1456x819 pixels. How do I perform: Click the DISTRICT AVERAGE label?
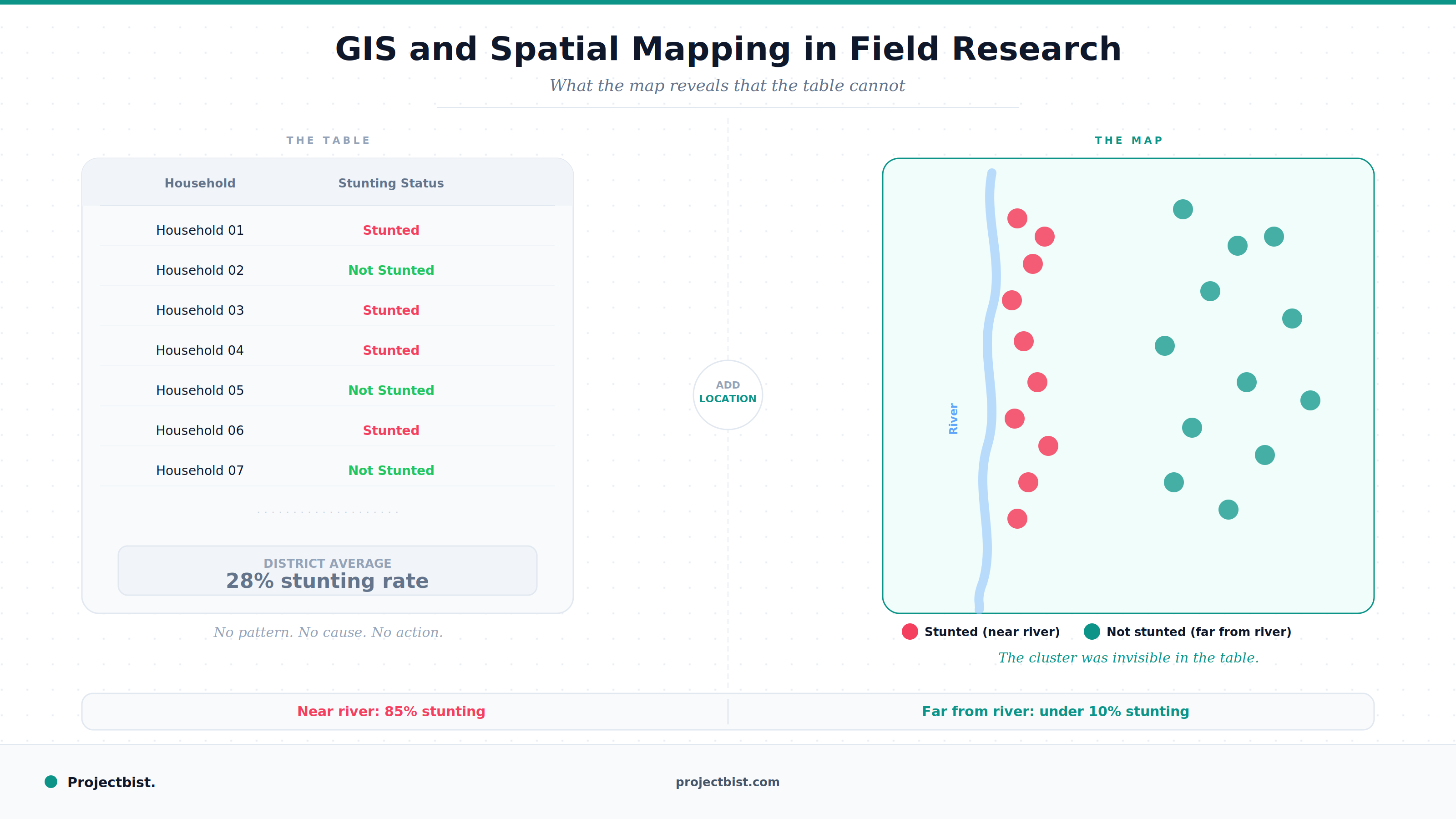(x=327, y=564)
